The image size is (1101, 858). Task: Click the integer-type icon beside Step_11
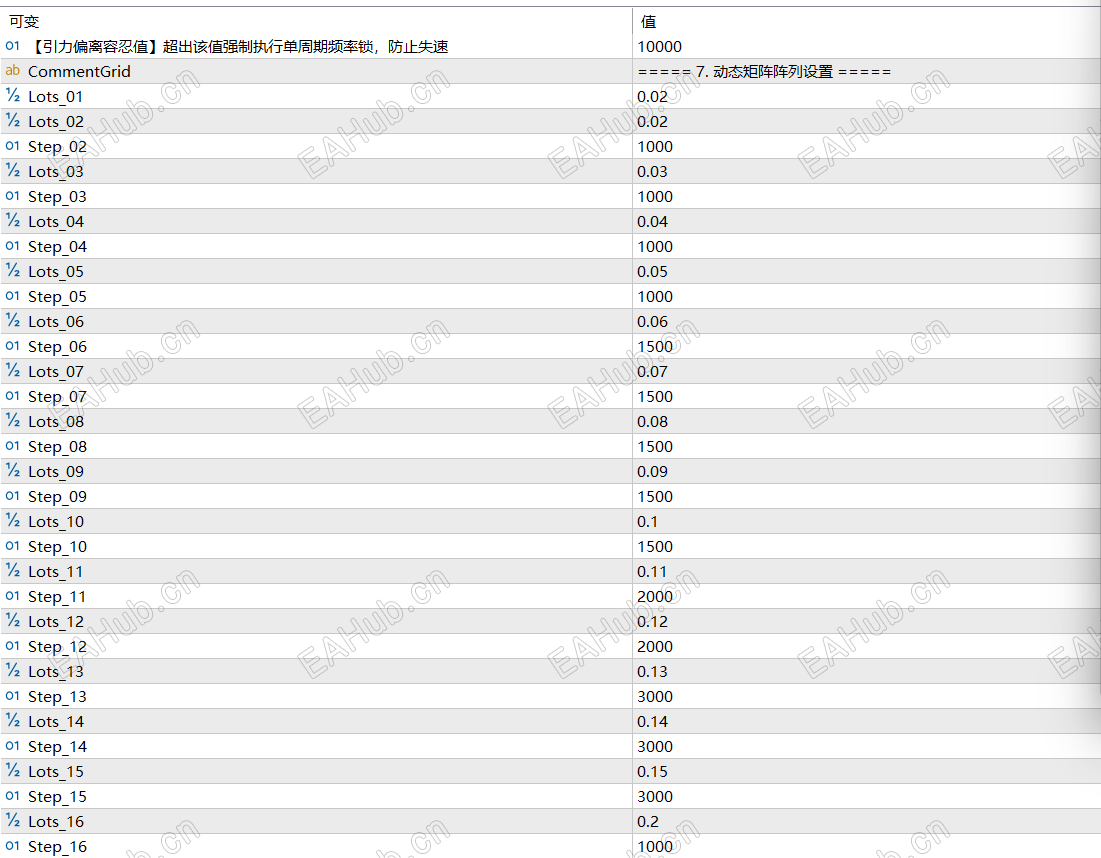13,595
